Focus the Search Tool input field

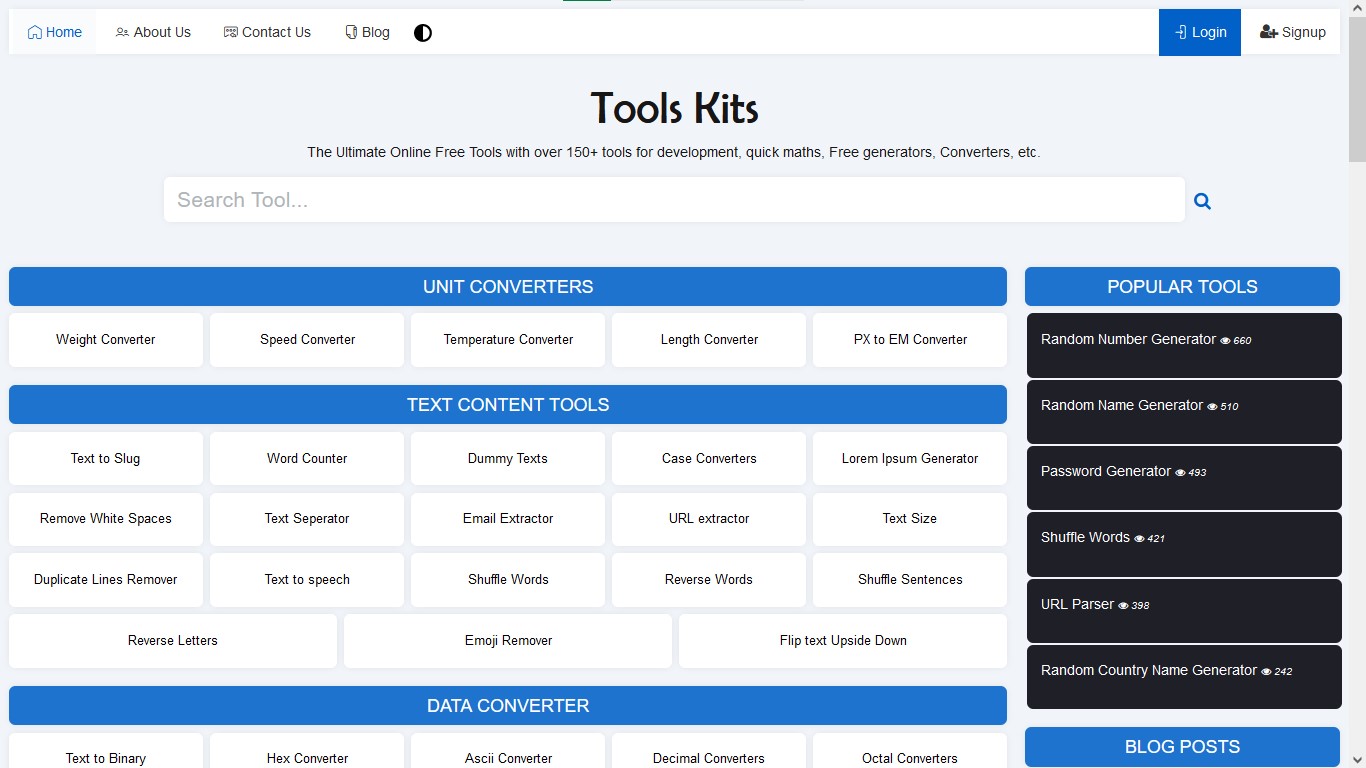point(673,200)
